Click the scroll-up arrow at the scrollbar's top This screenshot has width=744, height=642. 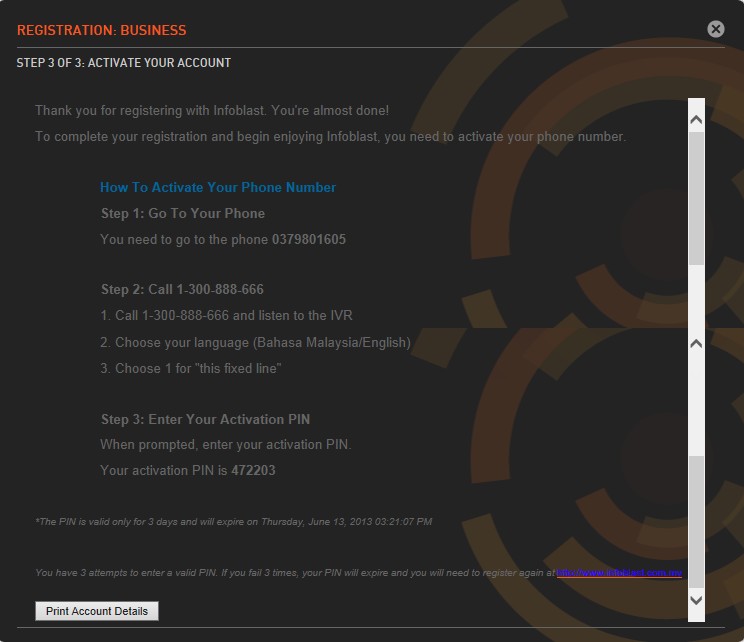[696, 120]
